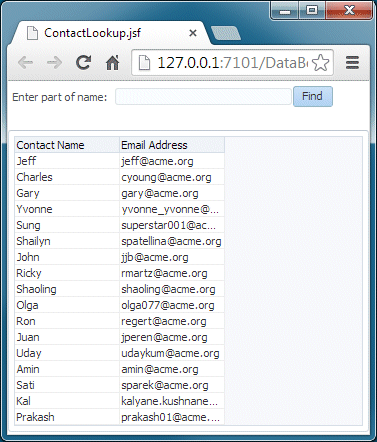377x442 pixels.
Task: Click email olga077@acme.org
Action: [x=168, y=305]
